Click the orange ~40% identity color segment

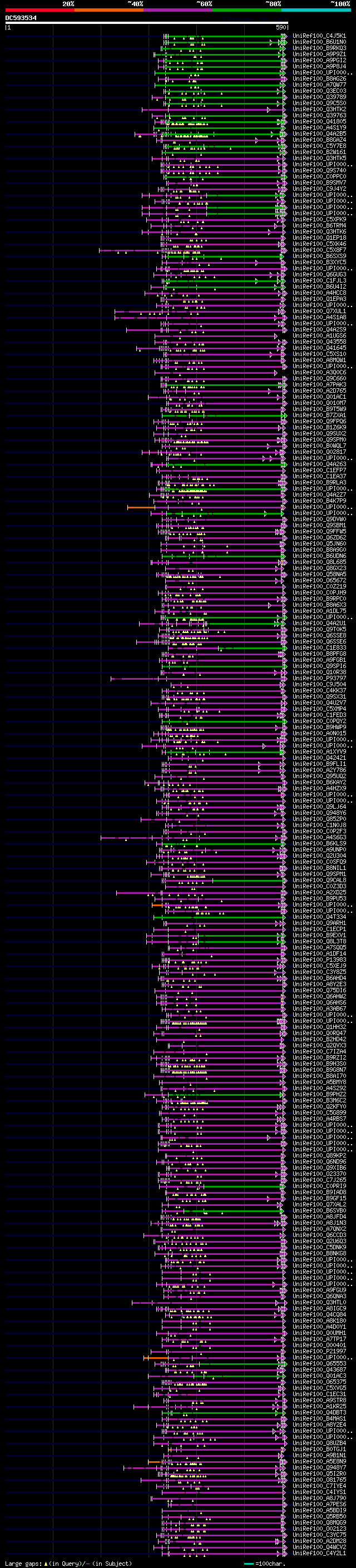pyautogui.click(x=109, y=11)
